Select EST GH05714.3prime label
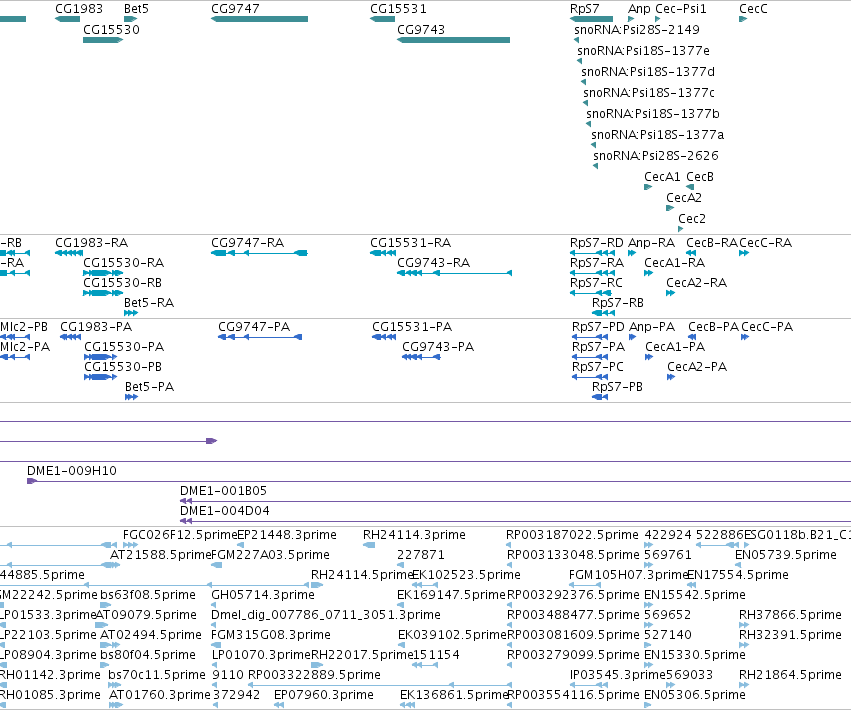 (263, 595)
